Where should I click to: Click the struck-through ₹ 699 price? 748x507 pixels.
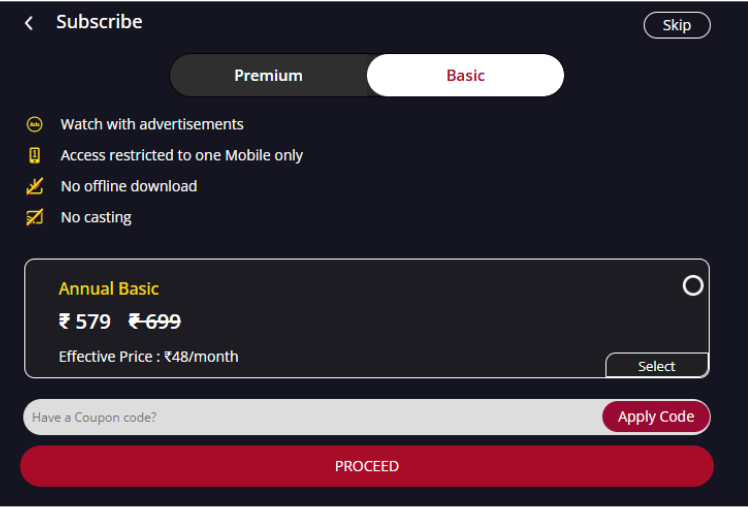click(155, 321)
